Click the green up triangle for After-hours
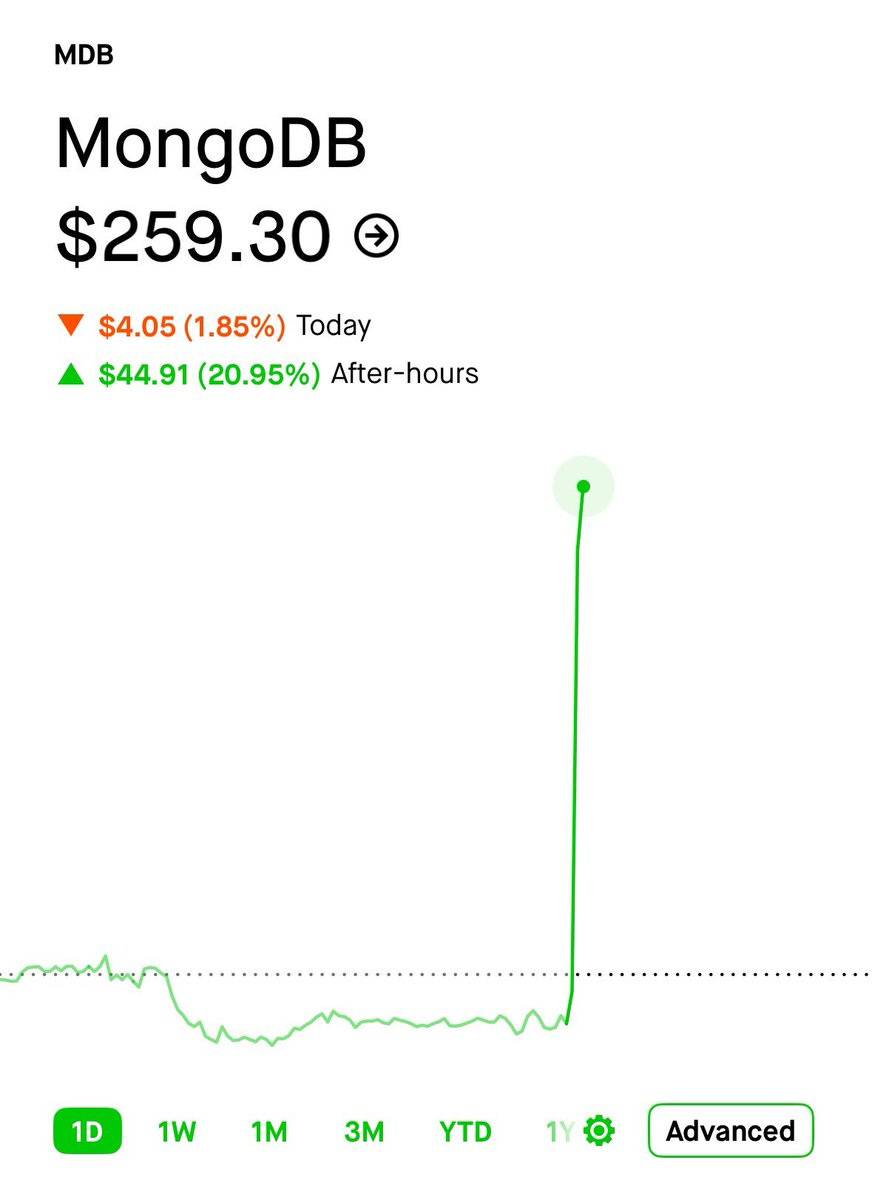Image resolution: width=872 pixels, height=1200 pixels. coord(70,375)
